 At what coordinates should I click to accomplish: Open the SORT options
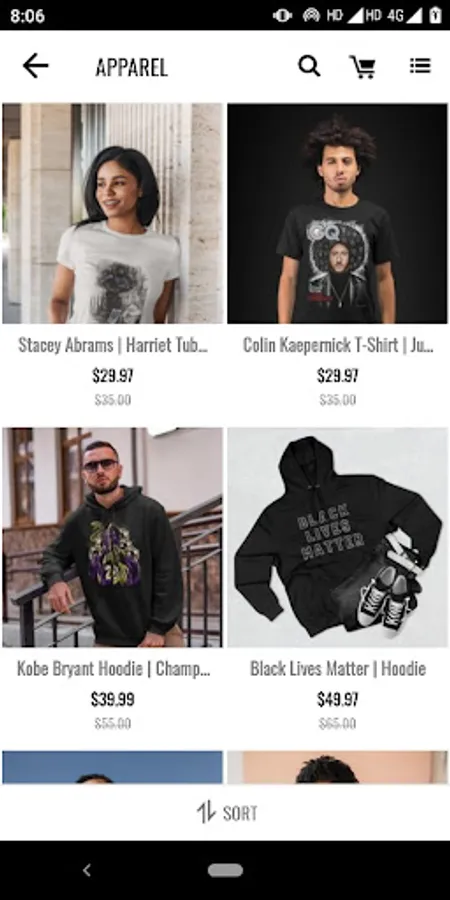227,813
